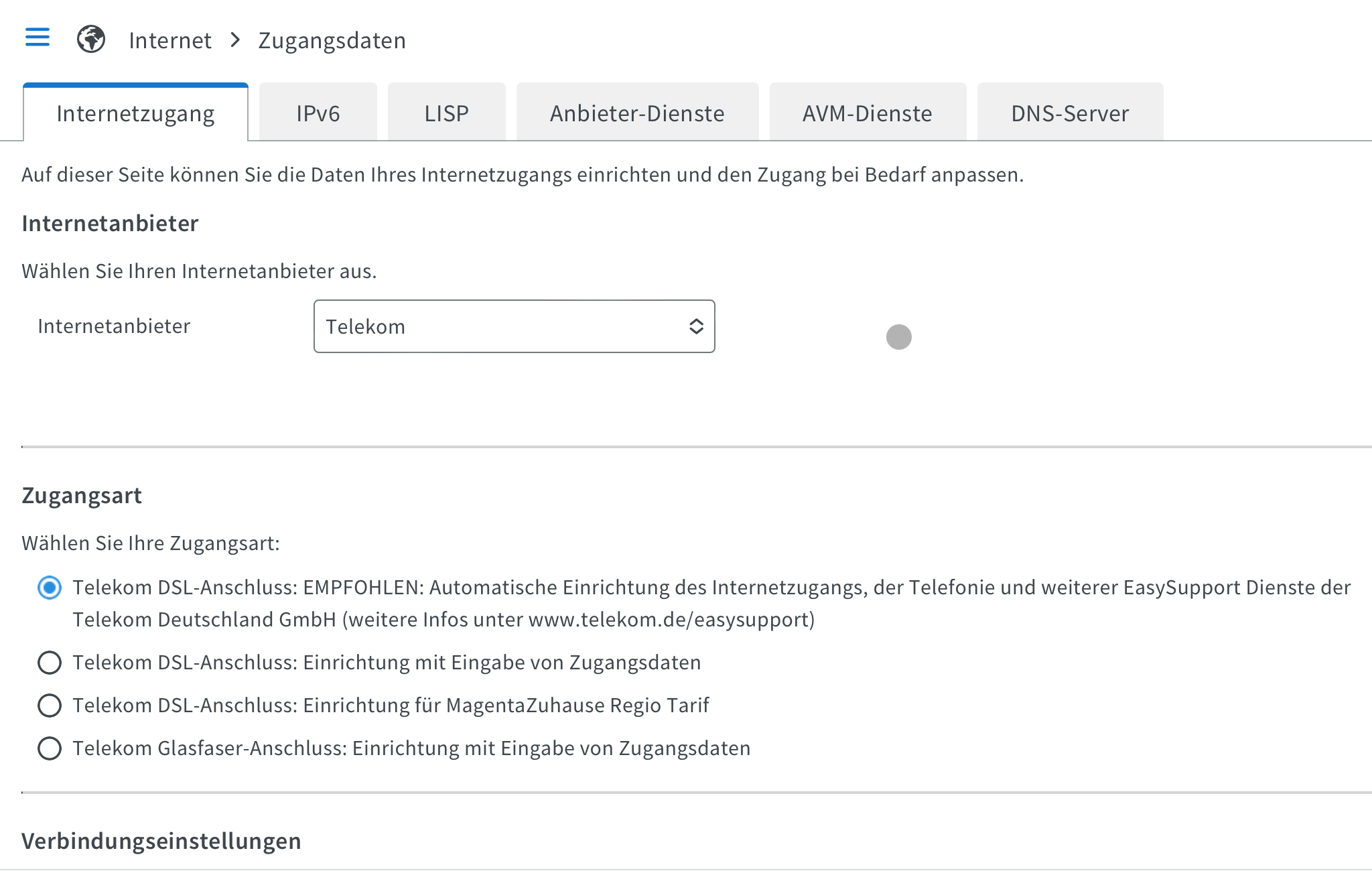Select the MagentaZuhause Regio Tarif option
This screenshot has height=871, width=1372.
50,706
